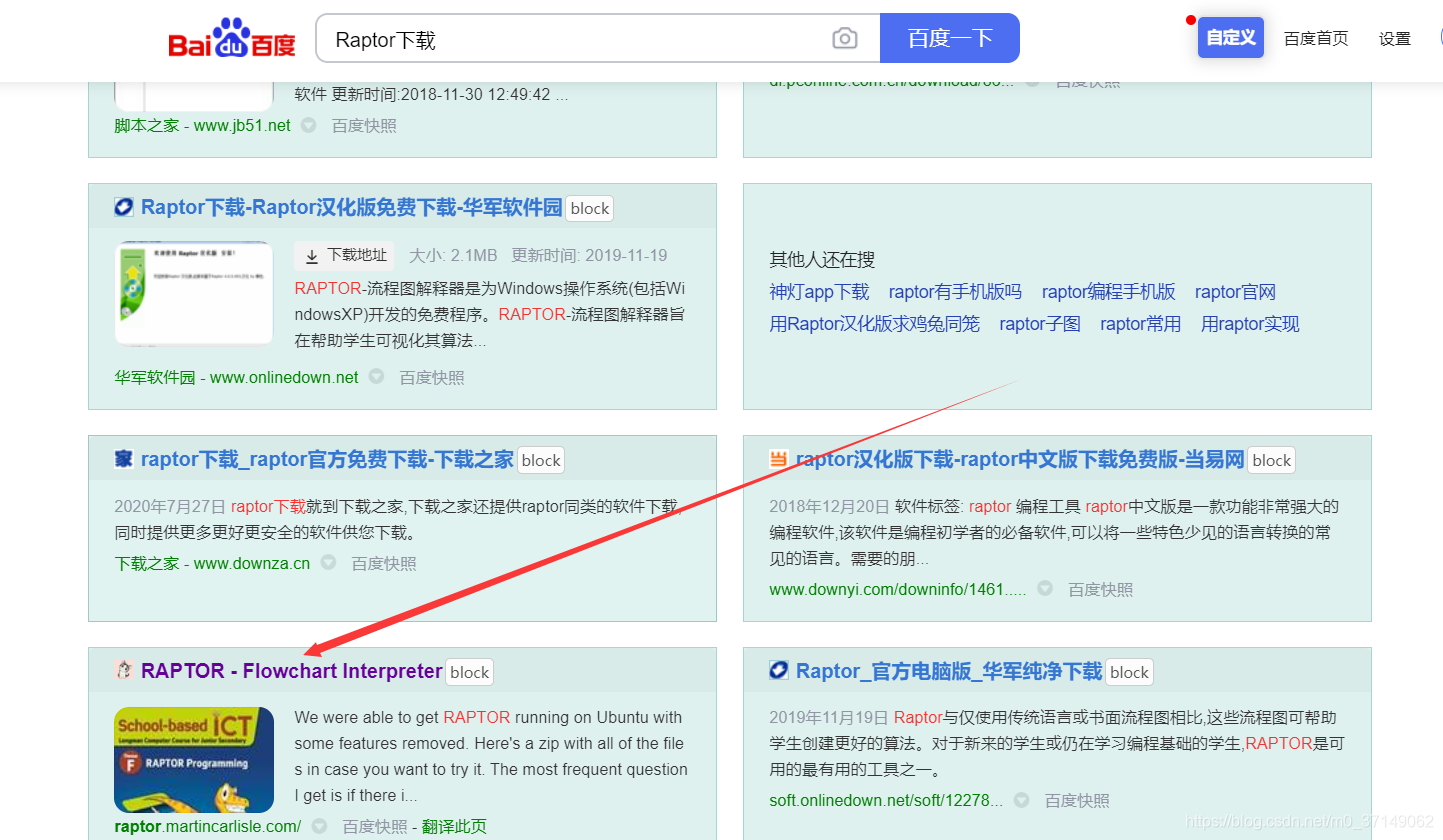Click related search raptor子图
Image resolution: width=1443 pixels, height=840 pixels.
1040,324
